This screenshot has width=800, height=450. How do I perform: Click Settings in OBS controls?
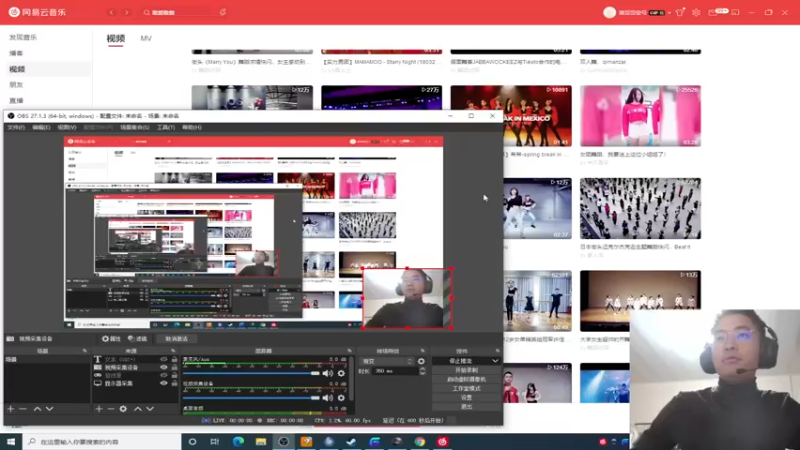[466, 397]
